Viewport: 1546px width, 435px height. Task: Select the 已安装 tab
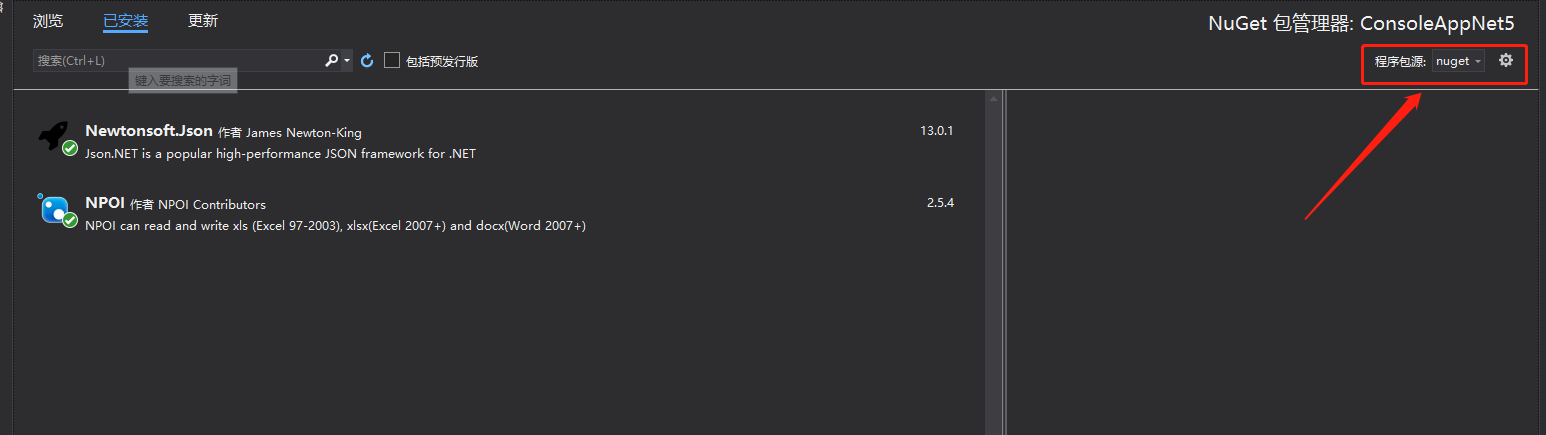coord(125,21)
